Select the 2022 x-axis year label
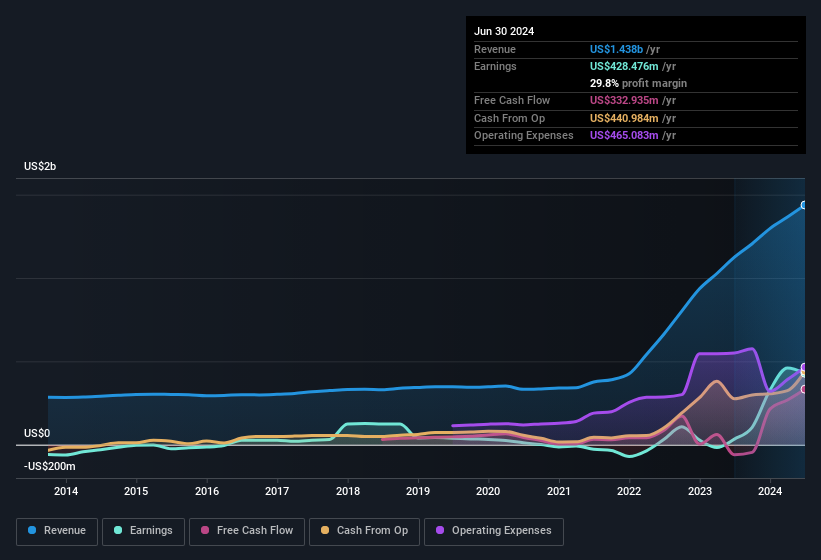The image size is (821, 560). pos(629,491)
